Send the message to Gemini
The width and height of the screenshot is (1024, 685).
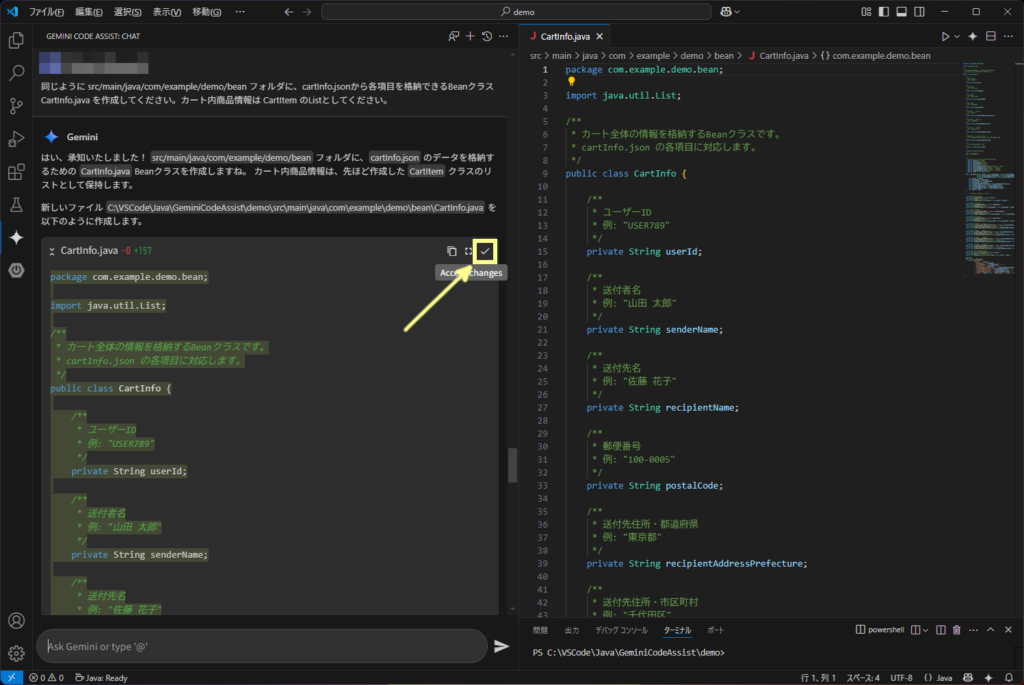point(501,646)
